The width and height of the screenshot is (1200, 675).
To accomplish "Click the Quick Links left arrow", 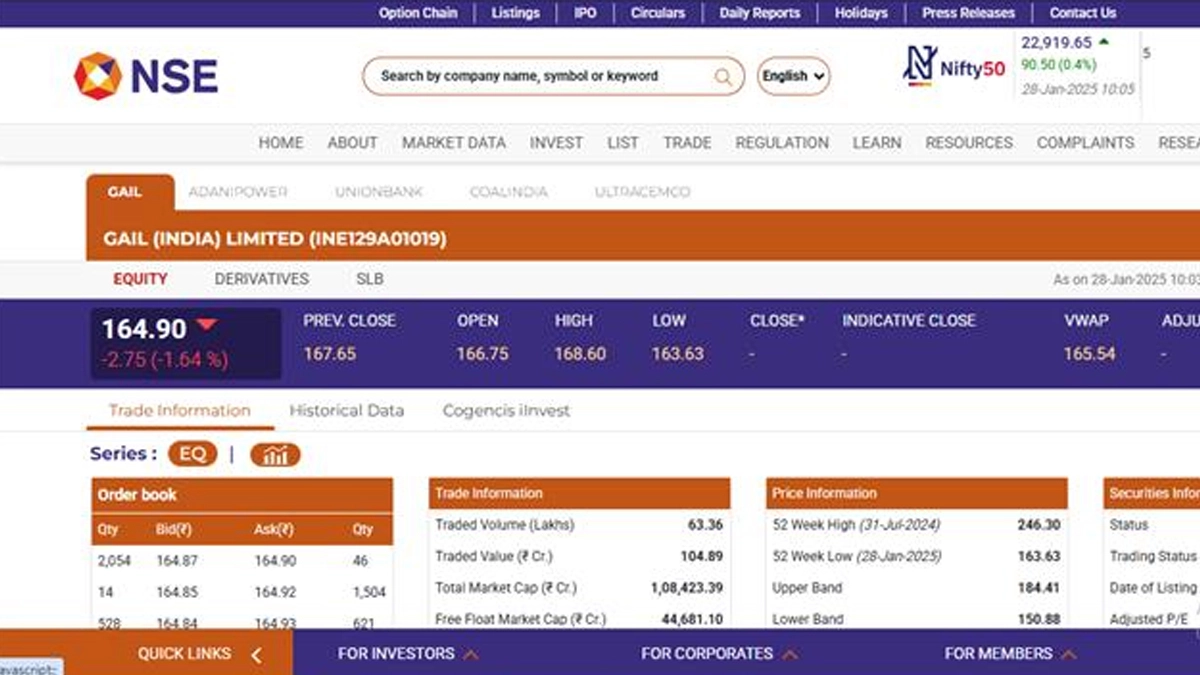I will [256, 655].
